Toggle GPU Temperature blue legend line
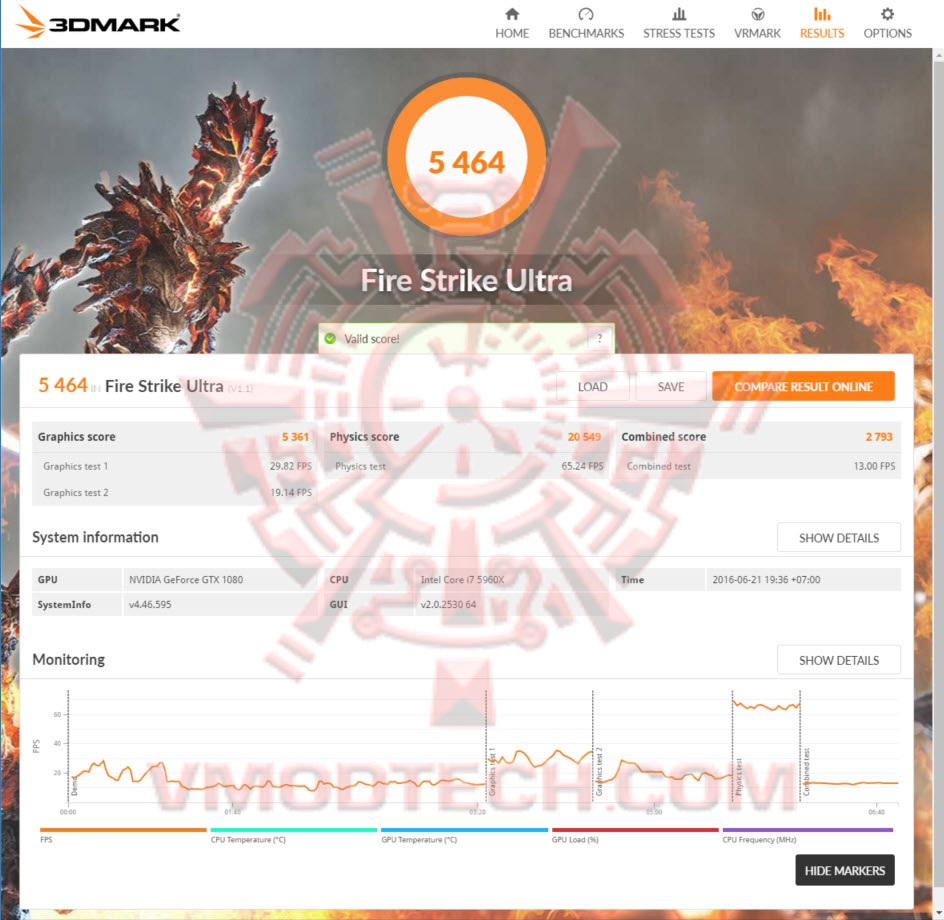Screen dimensions: 944x920 [x=464, y=830]
